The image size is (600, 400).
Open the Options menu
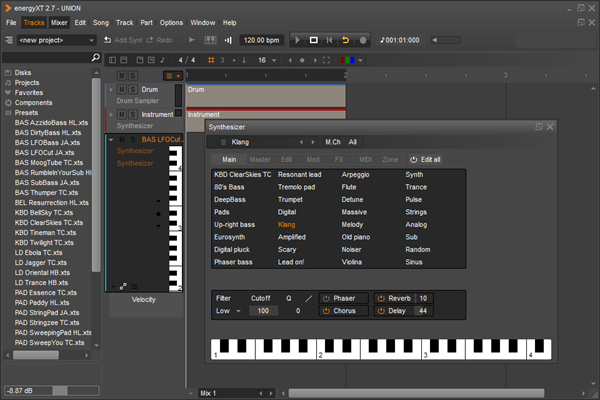pos(171,22)
